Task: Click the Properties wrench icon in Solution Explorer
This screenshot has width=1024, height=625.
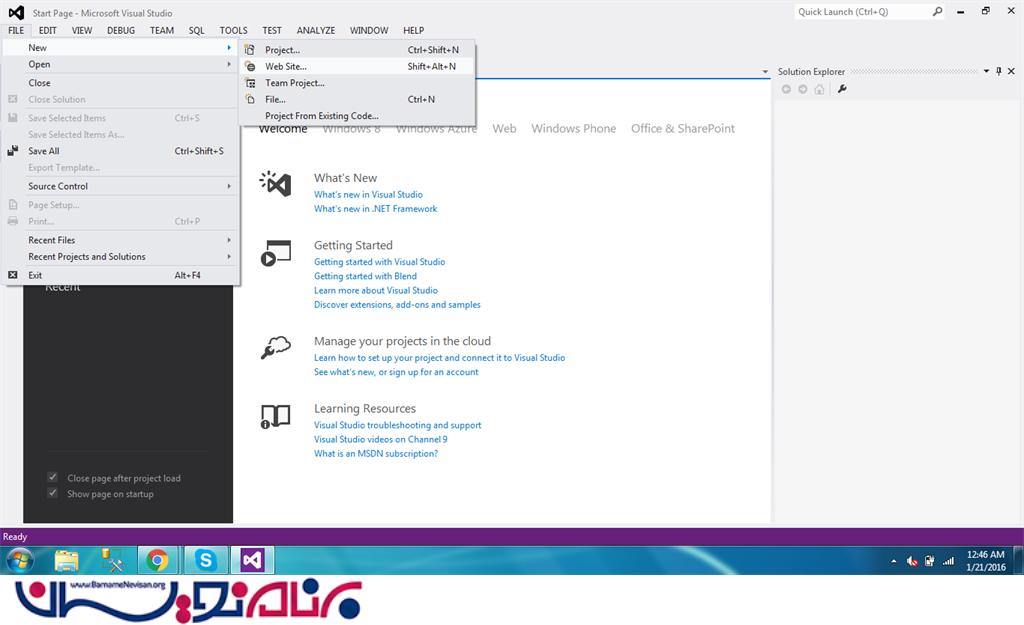Action: [x=842, y=89]
